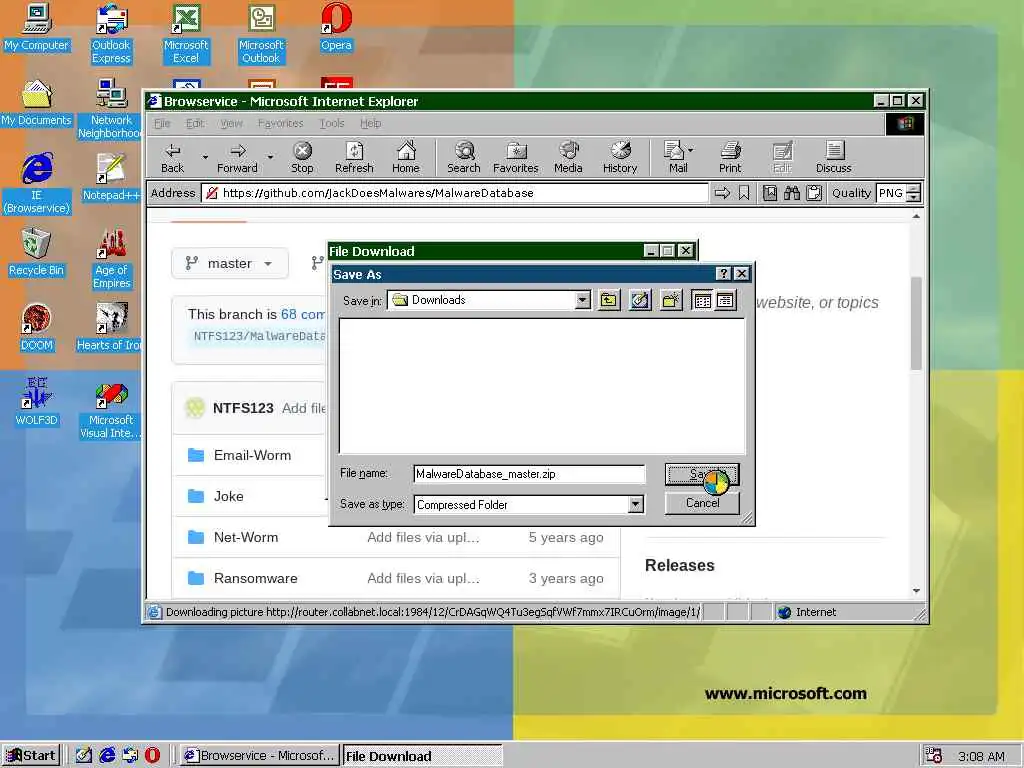Open the Edit menu
The image size is (1024, 768).
(x=195, y=123)
